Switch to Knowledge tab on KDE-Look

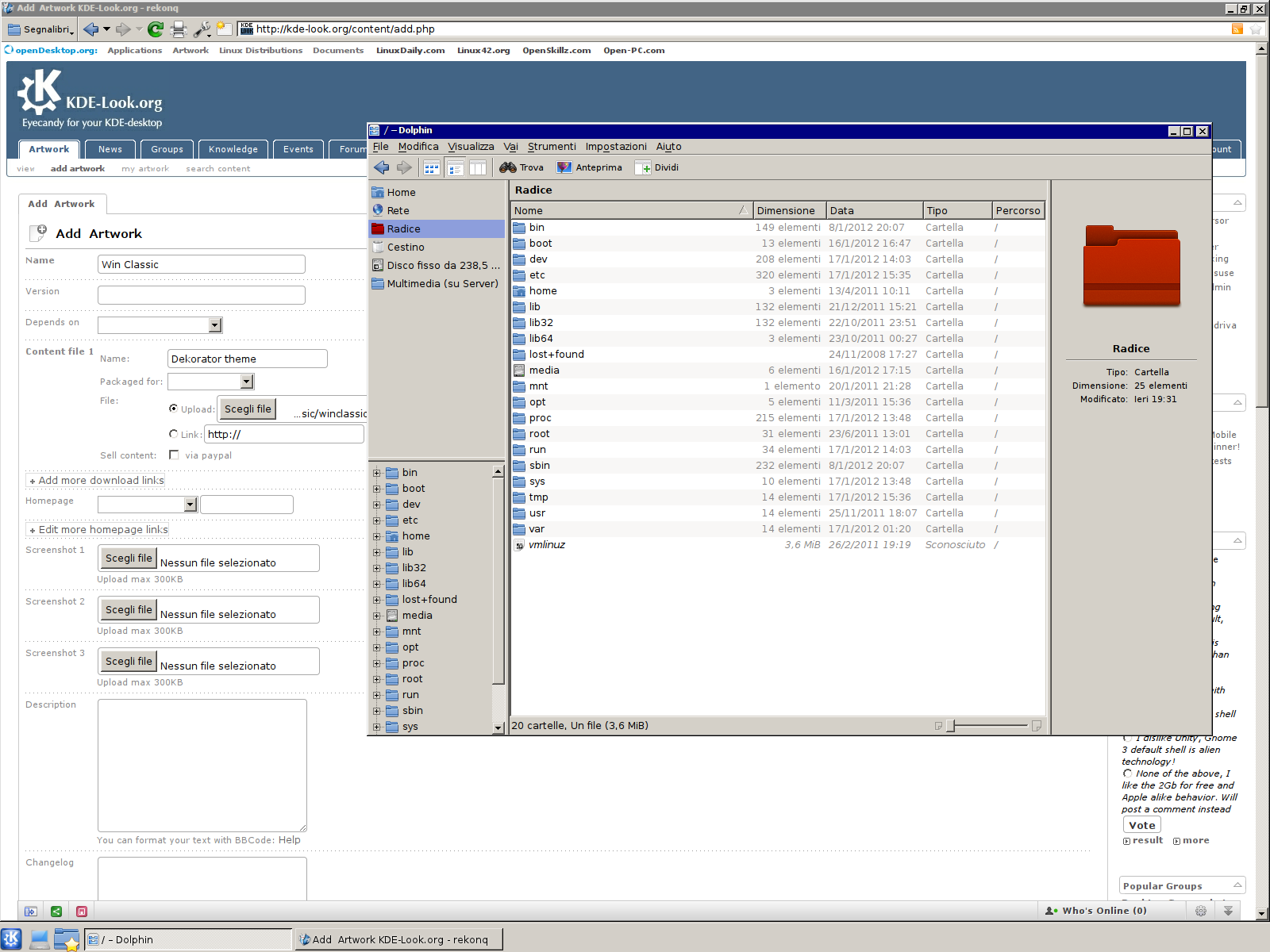click(233, 149)
